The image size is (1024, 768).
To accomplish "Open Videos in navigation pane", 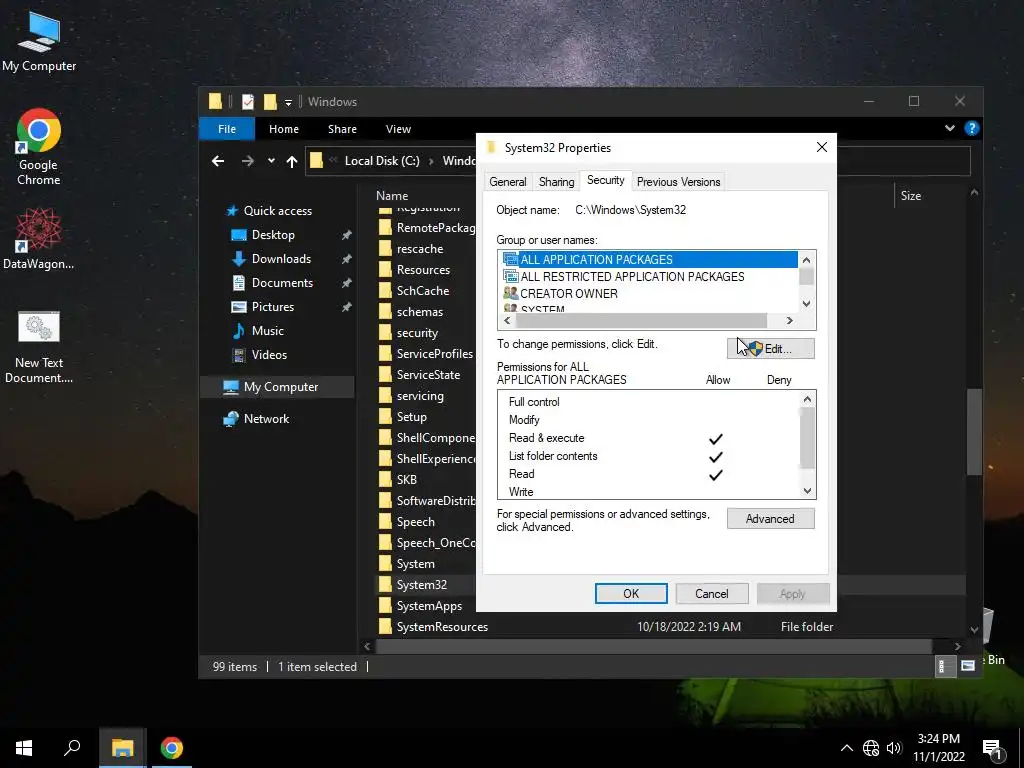I will click(x=269, y=355).
